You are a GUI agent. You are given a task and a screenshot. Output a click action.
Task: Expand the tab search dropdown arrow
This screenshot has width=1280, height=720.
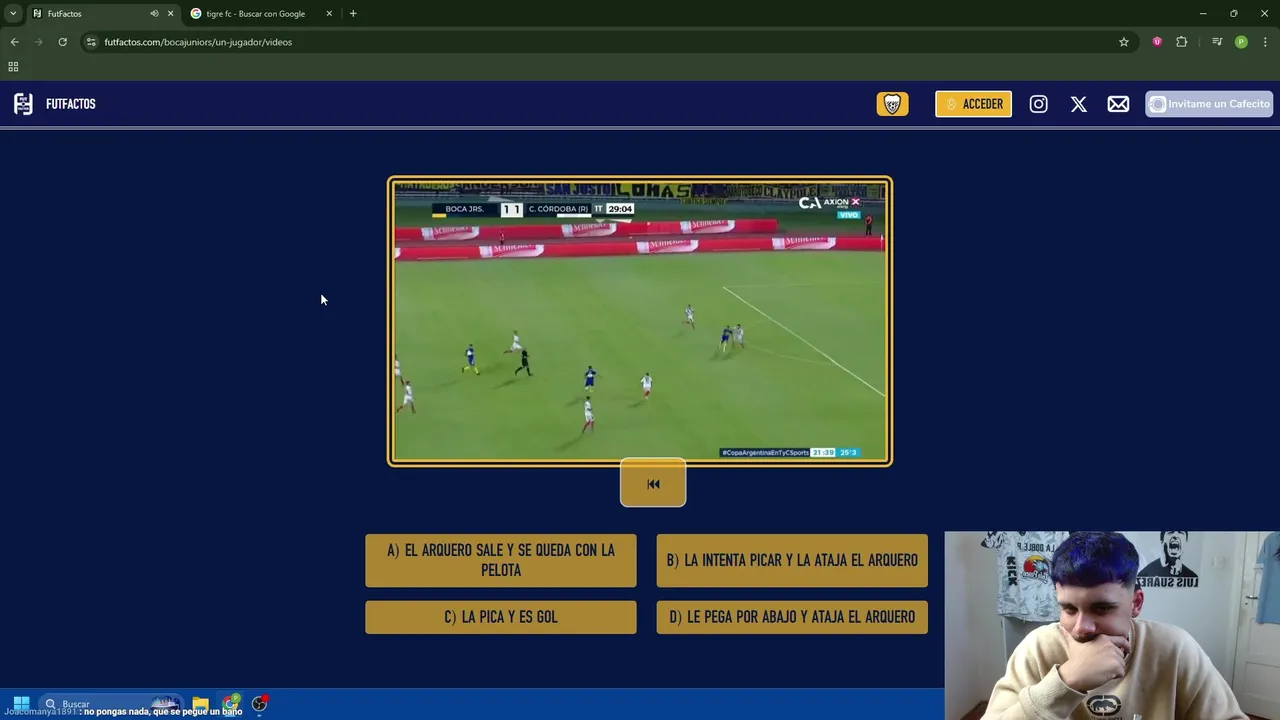pyautogui.click(x=13, y=14)
